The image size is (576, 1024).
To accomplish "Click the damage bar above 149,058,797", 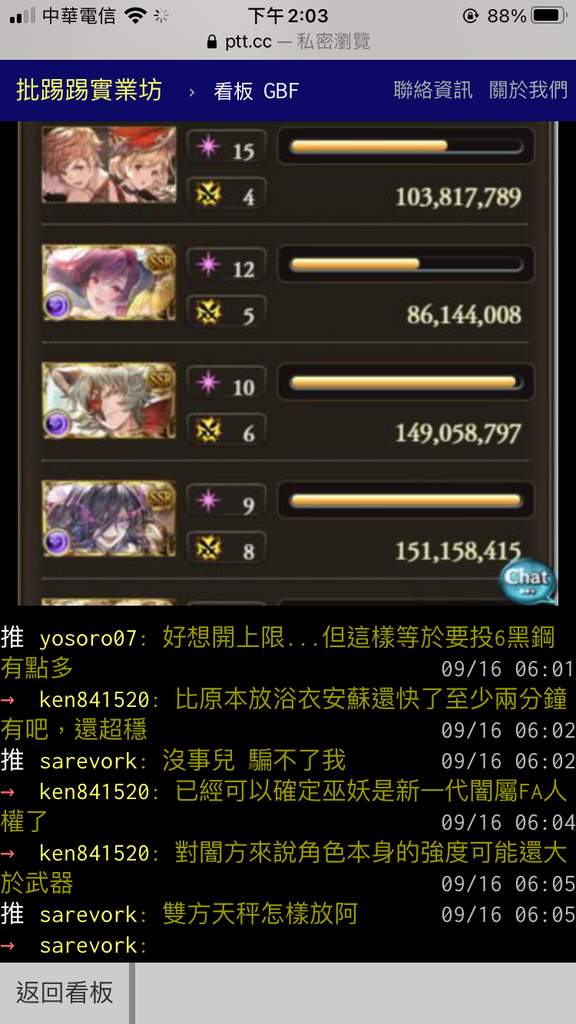I will pyautogui.click(x=406, y=382).
